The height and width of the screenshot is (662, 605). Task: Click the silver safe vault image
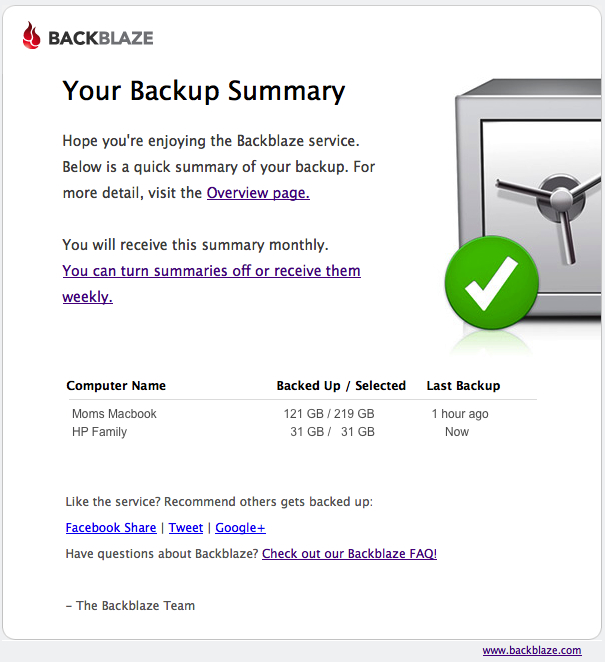528,198
